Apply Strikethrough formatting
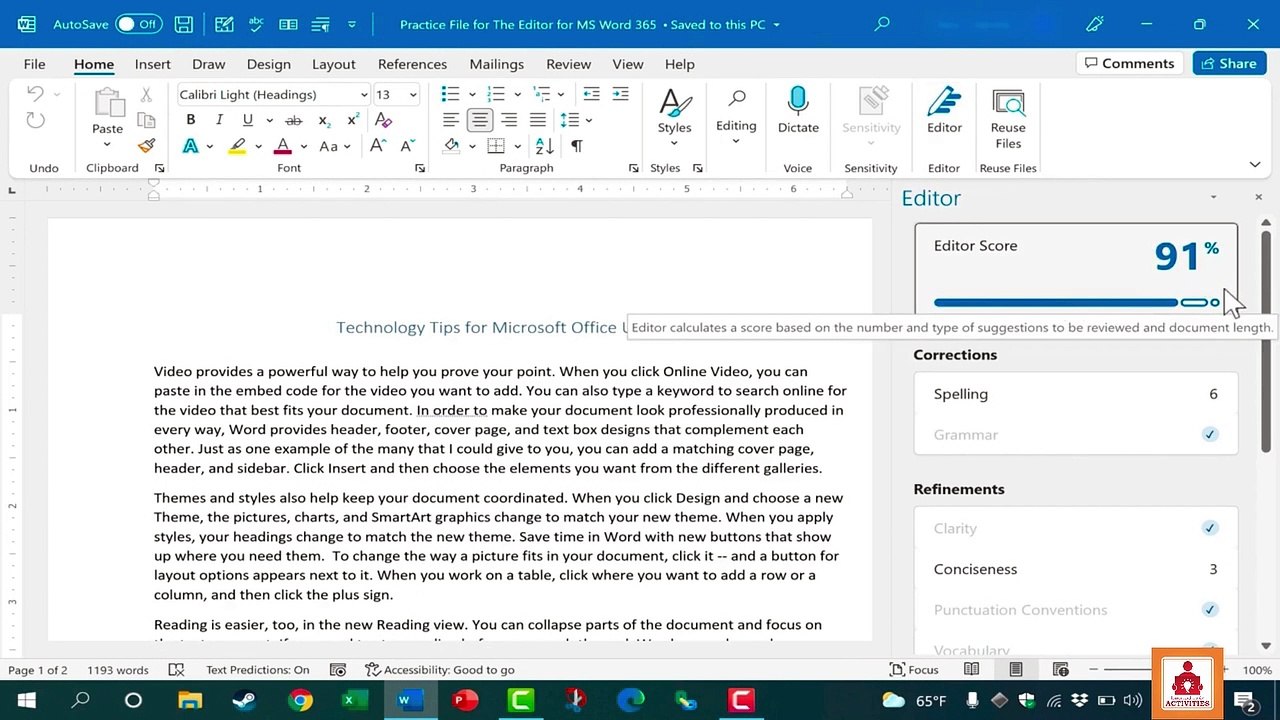The width and height of the screenshot is (1280, 720). (293, 120)
